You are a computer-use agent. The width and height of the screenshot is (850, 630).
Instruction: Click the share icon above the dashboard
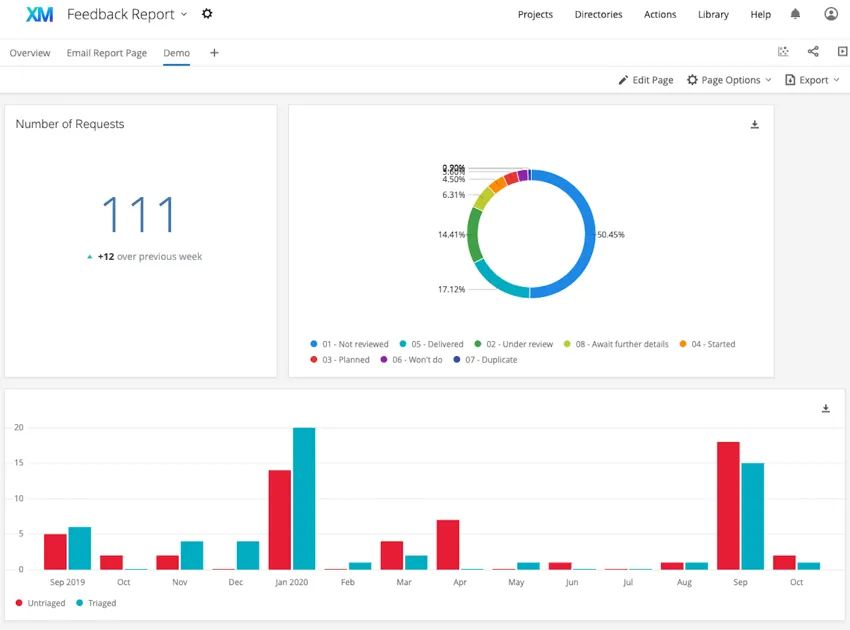click(813, 51)
